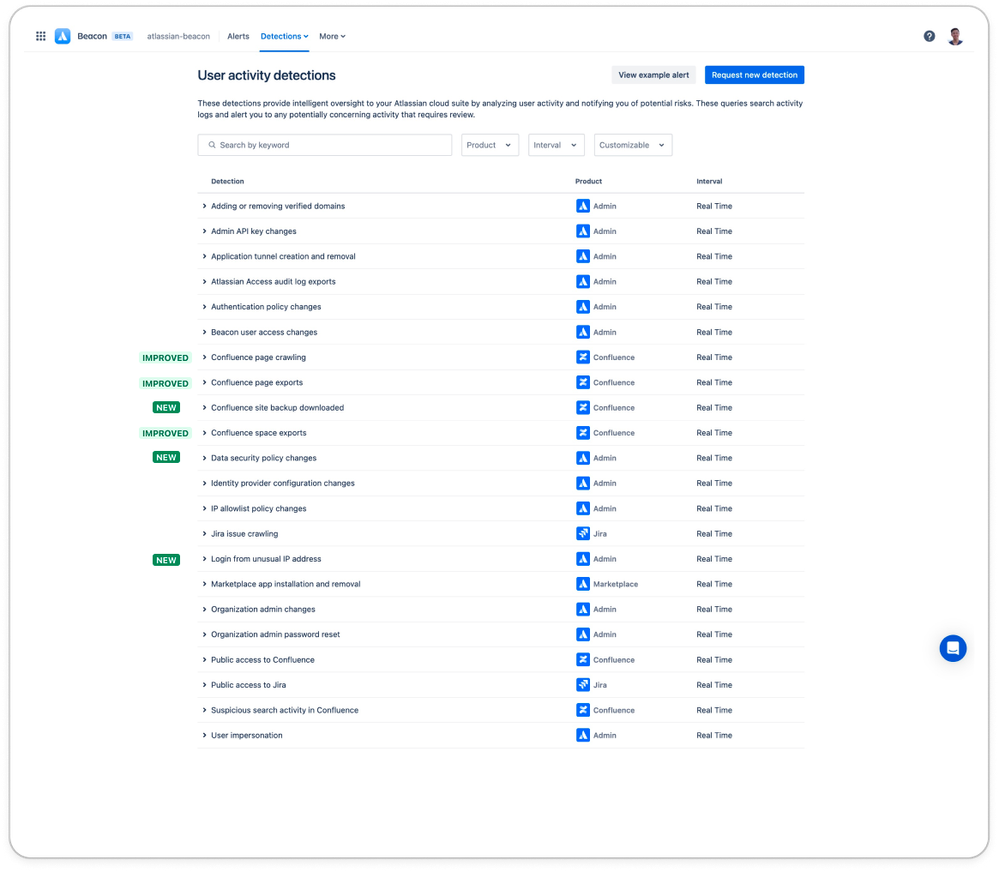Click the "Application tunnel creation and removal" name

point(284,256)
